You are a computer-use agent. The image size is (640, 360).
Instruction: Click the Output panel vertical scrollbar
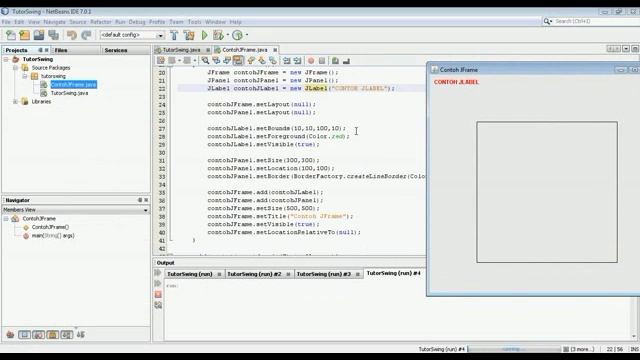(x=634, y=319)
